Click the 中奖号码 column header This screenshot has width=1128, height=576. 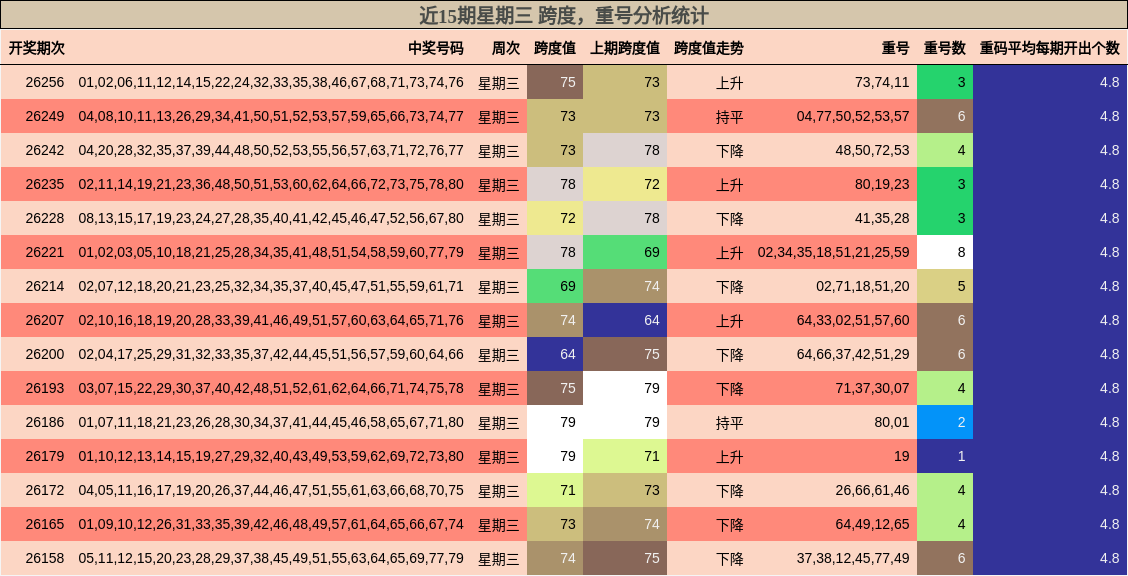[436, 48]
